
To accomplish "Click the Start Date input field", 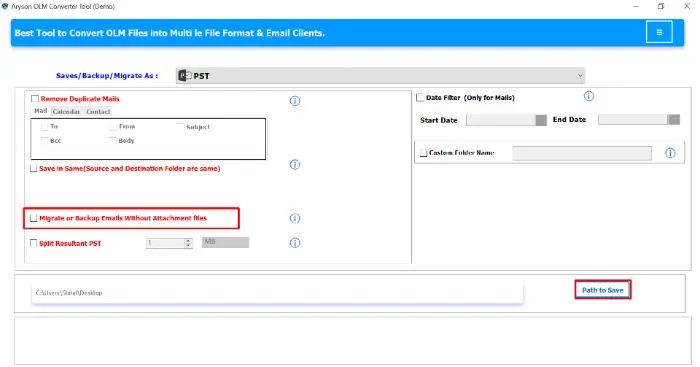I will coord(501,120).
